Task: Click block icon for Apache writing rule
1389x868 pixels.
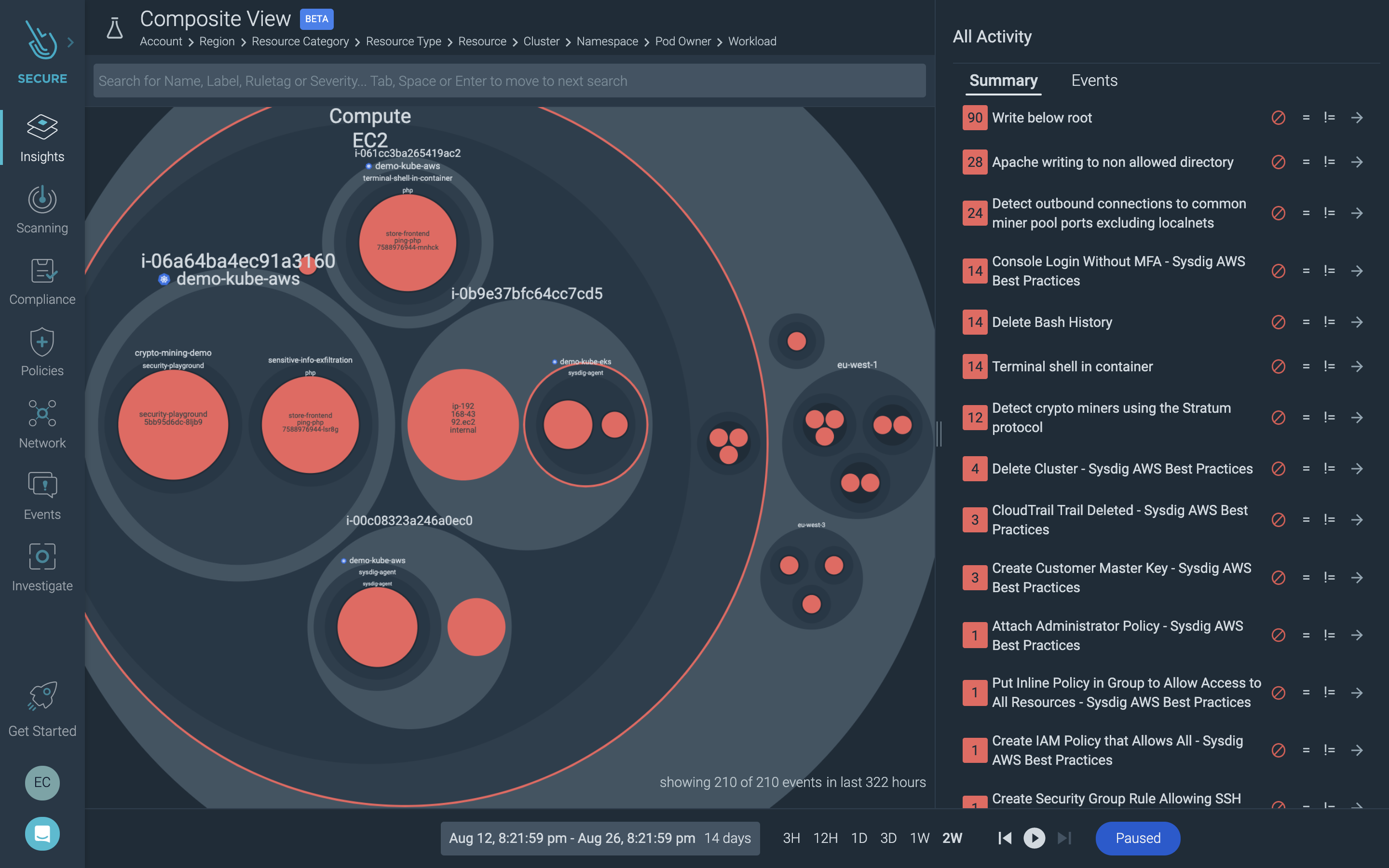Action: pos(1278,162)
